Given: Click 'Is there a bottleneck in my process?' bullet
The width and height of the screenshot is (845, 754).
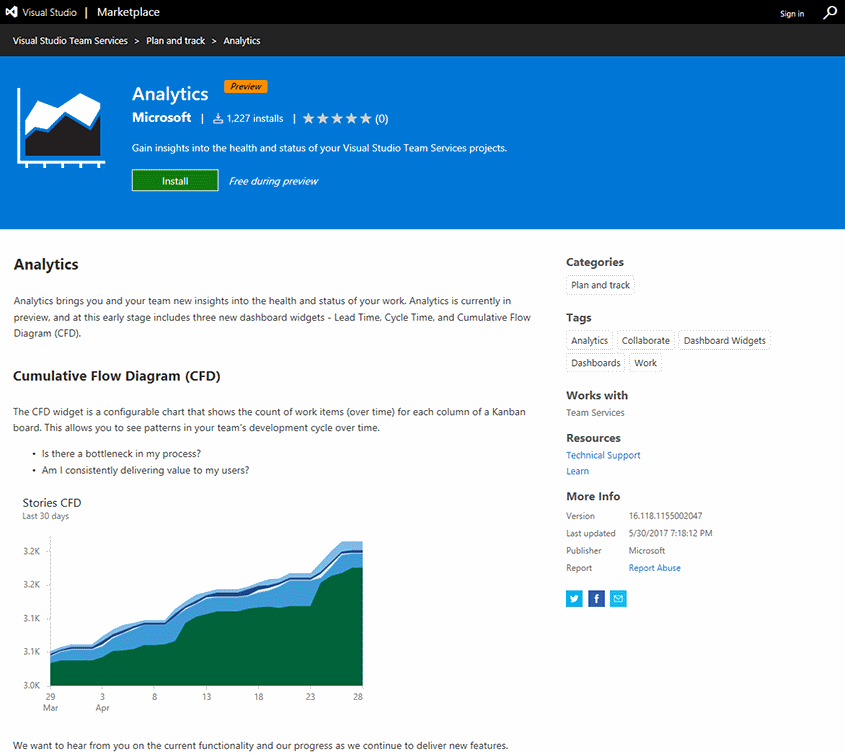Looking at the screenshot, I should pyautogui.click(x=121, y=454).
